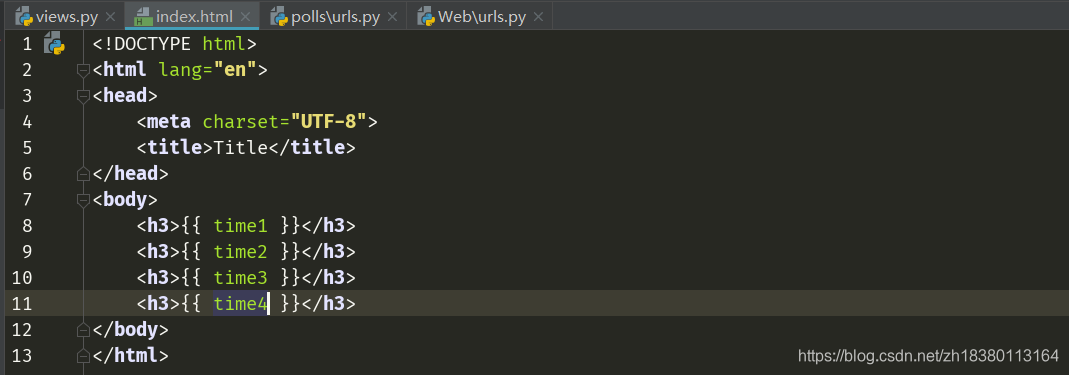The width and height of the screenshot is (1069, 375).
Task: Close the Web\urls.py tab
Action: point(539,17)
